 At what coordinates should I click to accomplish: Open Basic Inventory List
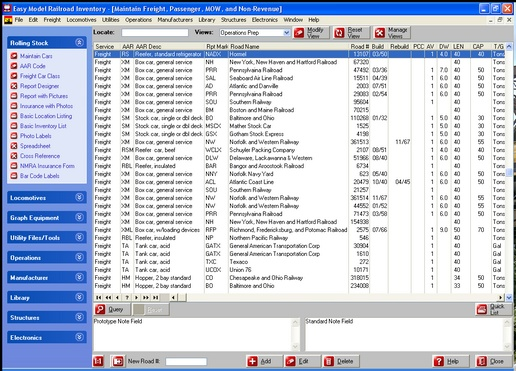click(43, 126)
